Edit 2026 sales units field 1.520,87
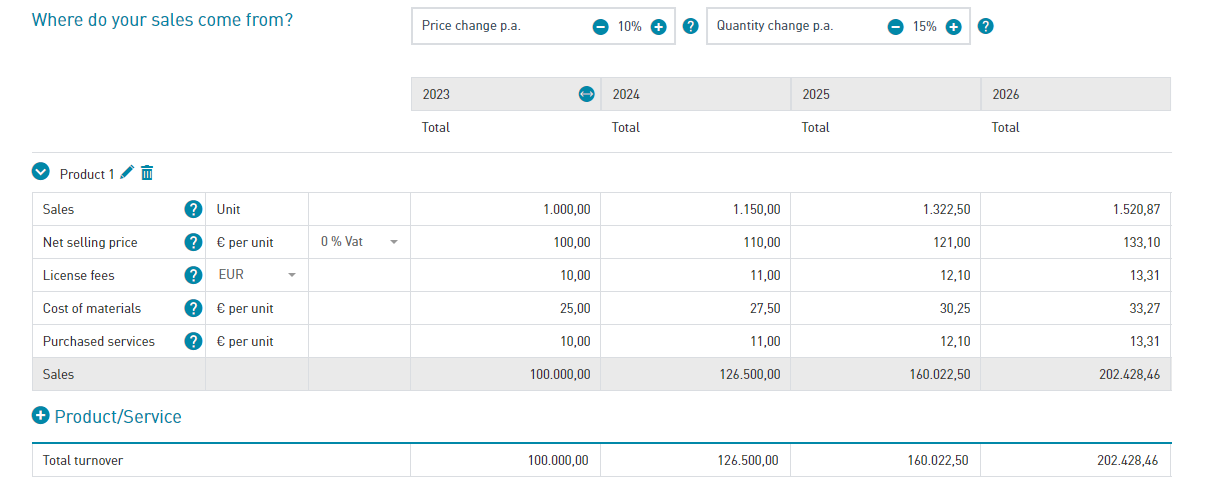1212x480 pixels. [1075, 210]
